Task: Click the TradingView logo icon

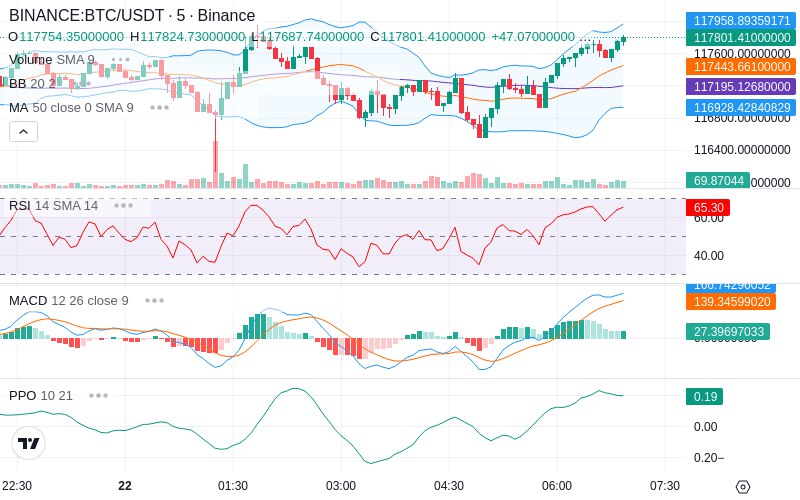Action: (29, 443)
